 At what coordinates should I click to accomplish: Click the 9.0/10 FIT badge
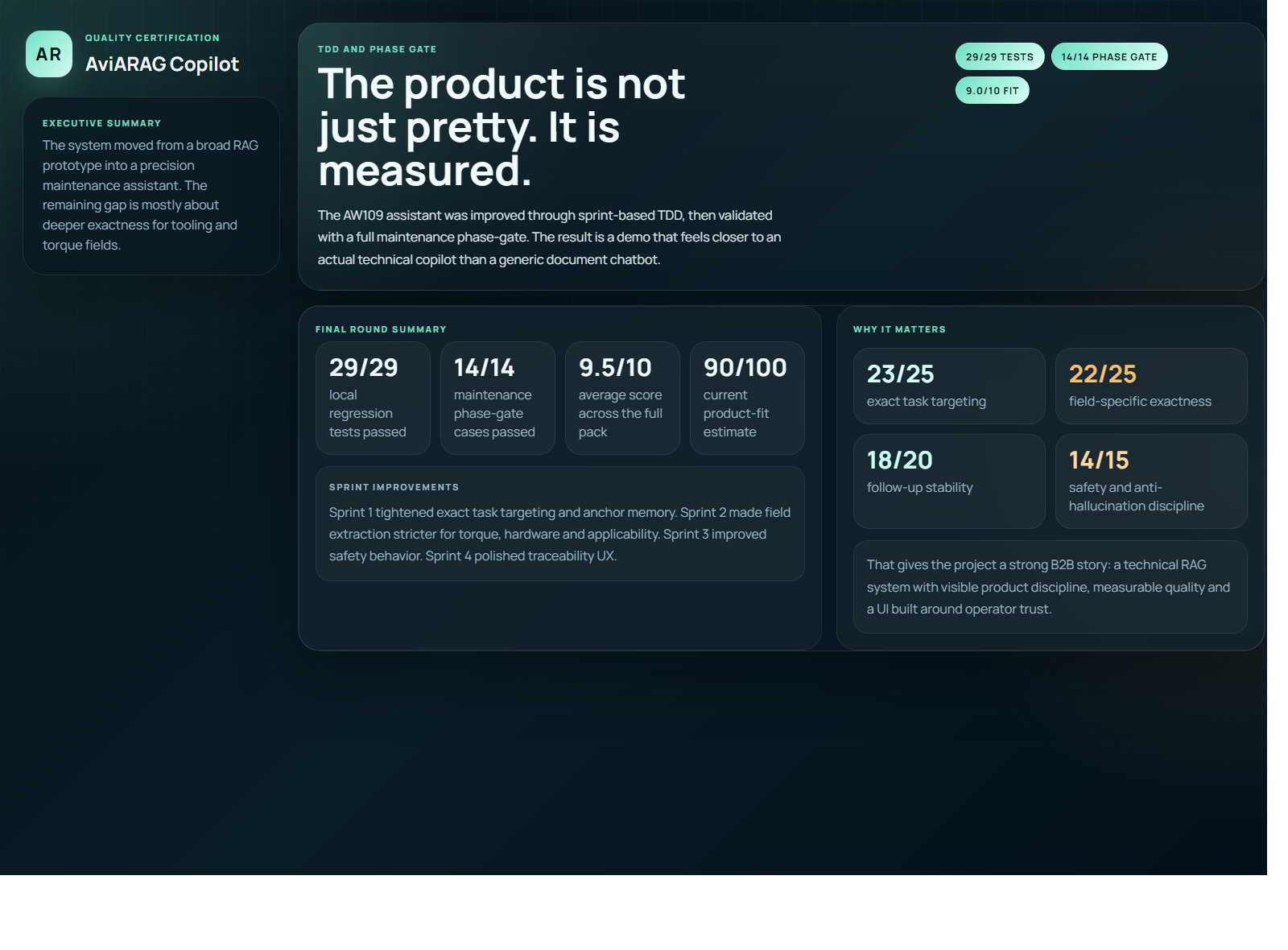click(993, 90)
